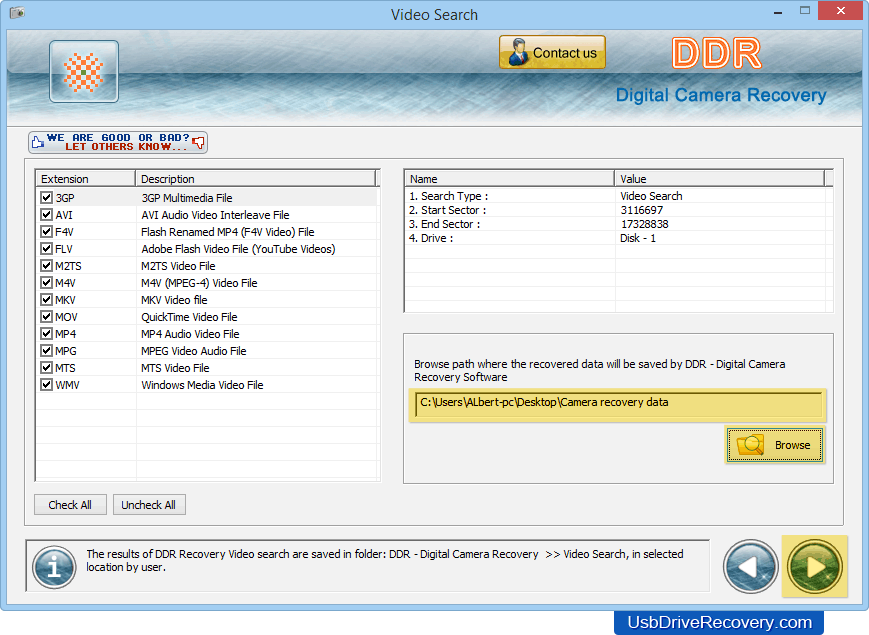This screenshot has width=869, height=635.
Task: Click the '2. Start Sector :' row name
Action: click(x=447, y=210)
